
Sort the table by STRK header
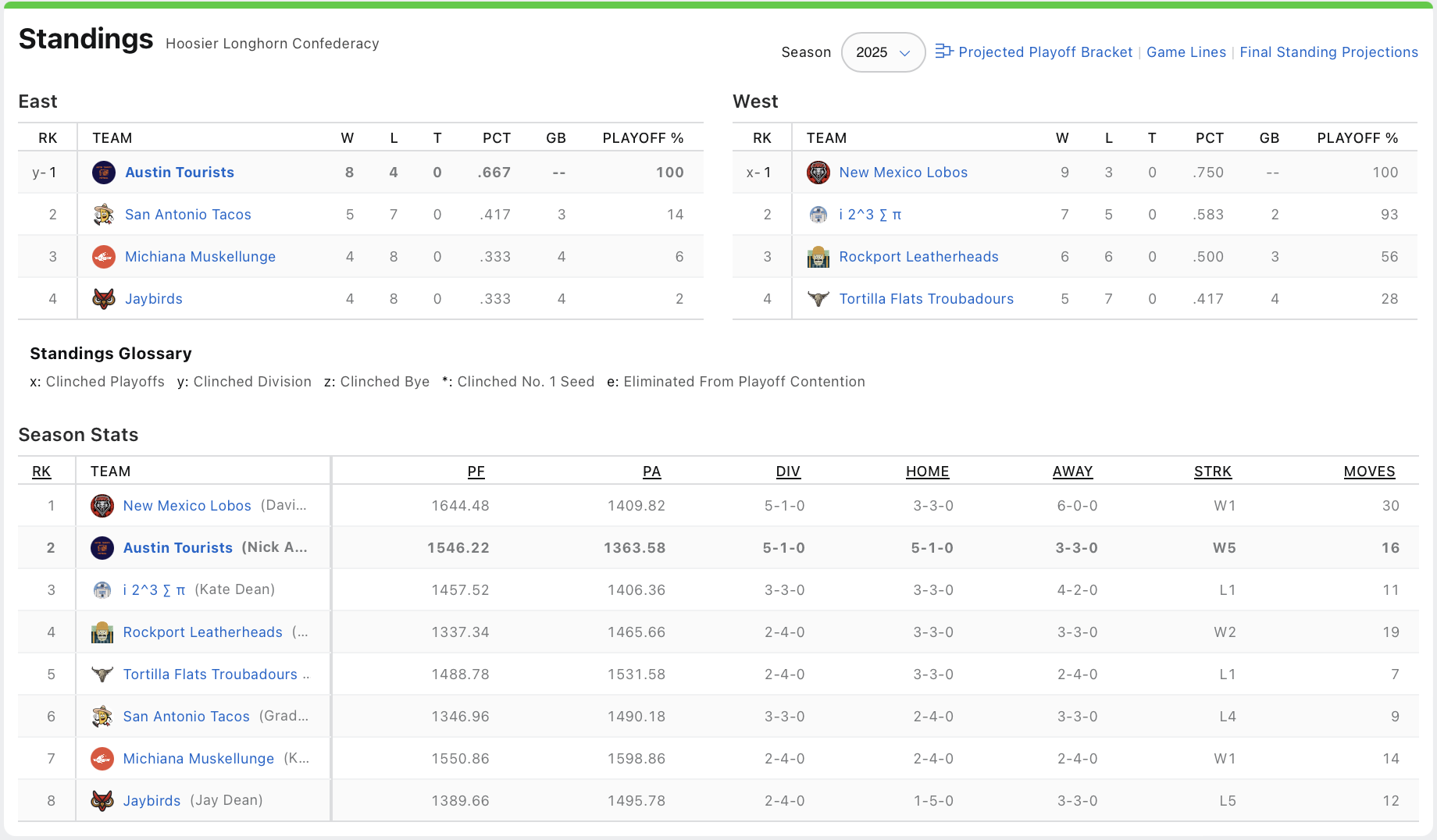point(1212,472)
